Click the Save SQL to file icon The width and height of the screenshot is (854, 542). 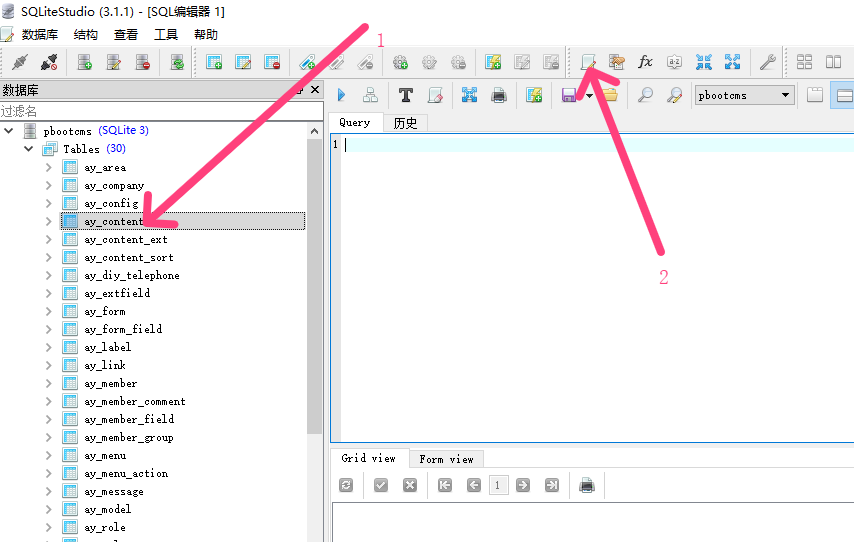tap(568, 95)
